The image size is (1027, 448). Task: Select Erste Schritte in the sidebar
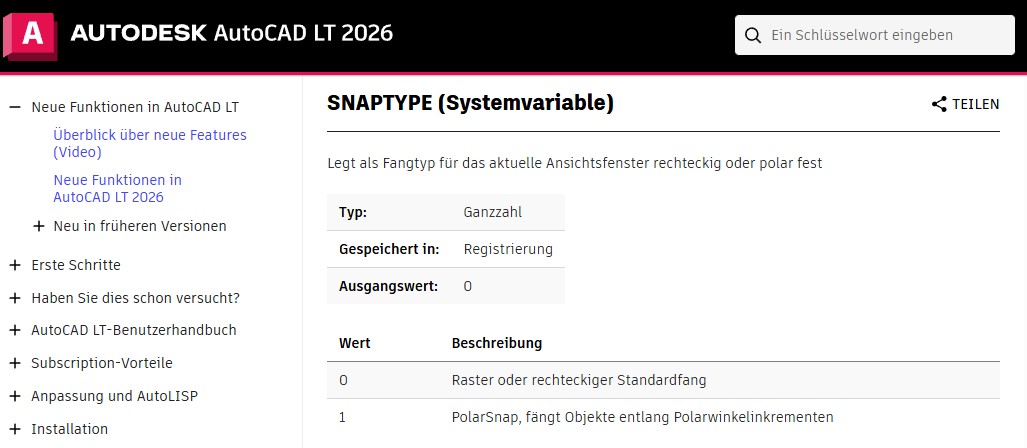pos(76,265)
